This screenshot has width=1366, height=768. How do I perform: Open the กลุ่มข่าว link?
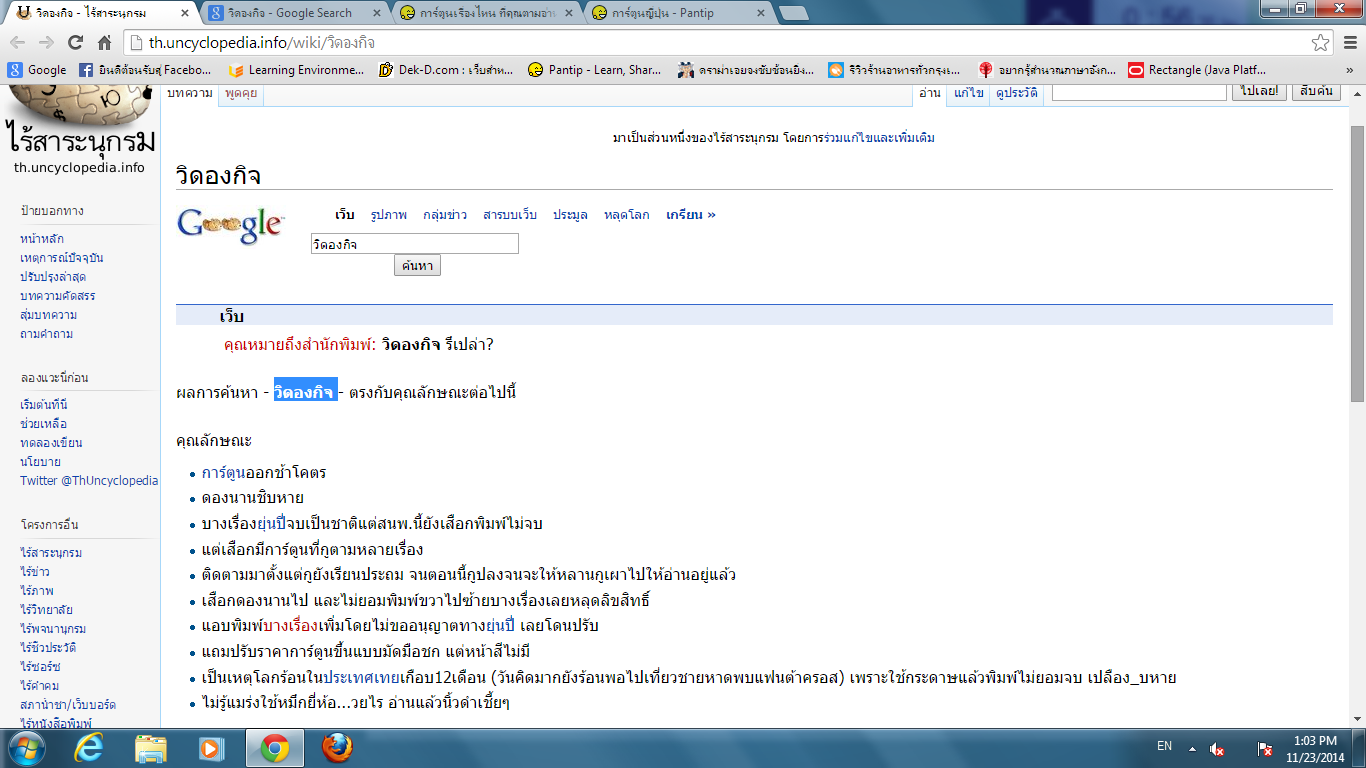point(445,215)
